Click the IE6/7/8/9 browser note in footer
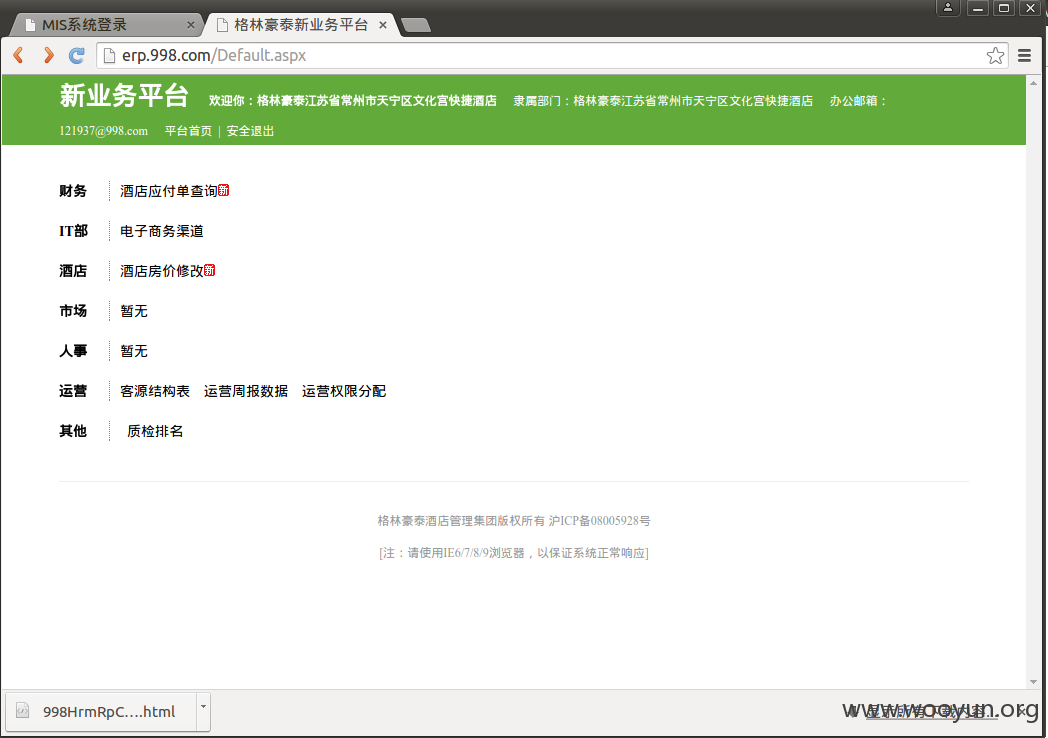The image size is (1048, 738). [x=514, y=553]
